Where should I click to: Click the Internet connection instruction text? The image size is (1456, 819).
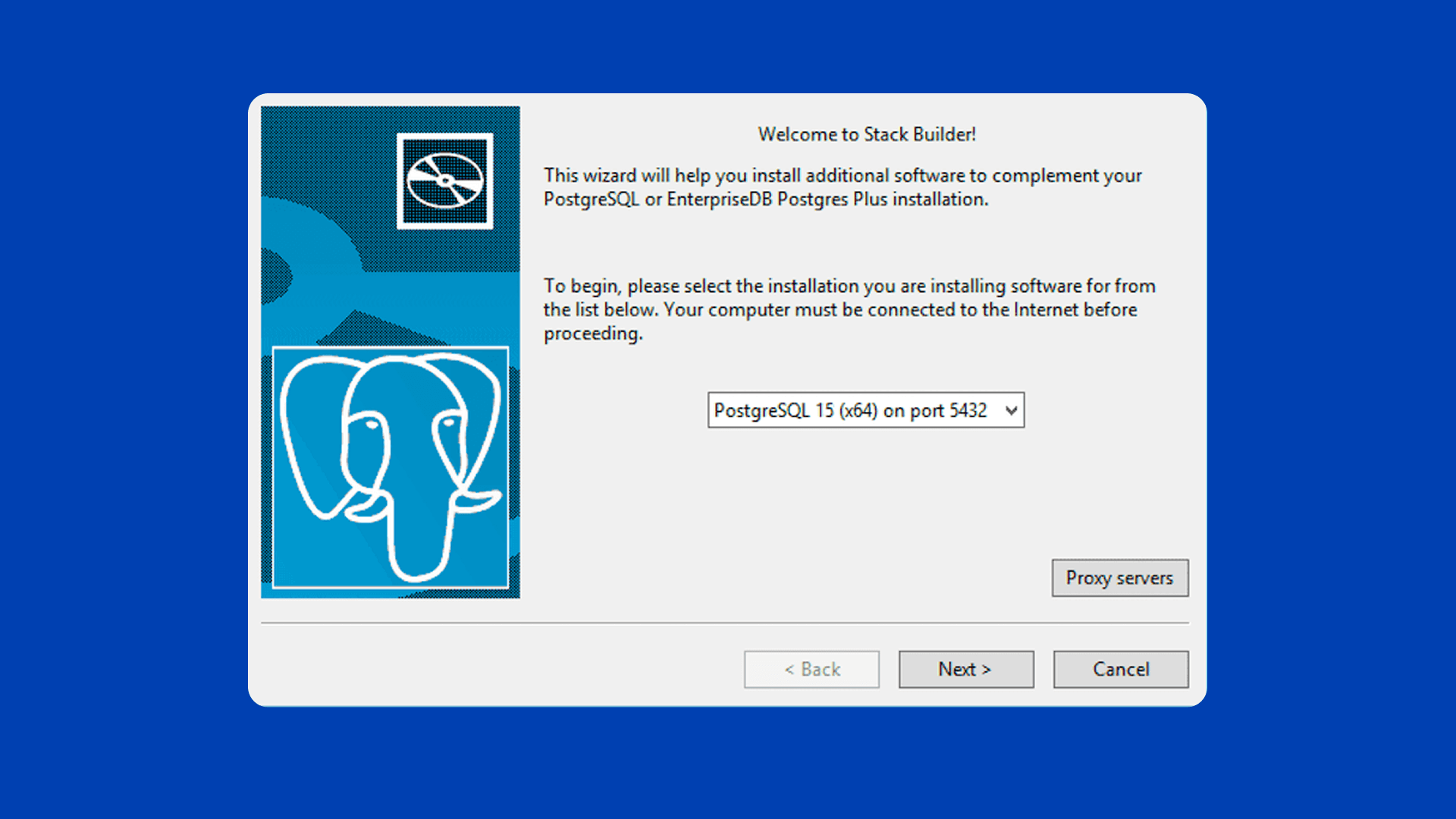(849, 309)
